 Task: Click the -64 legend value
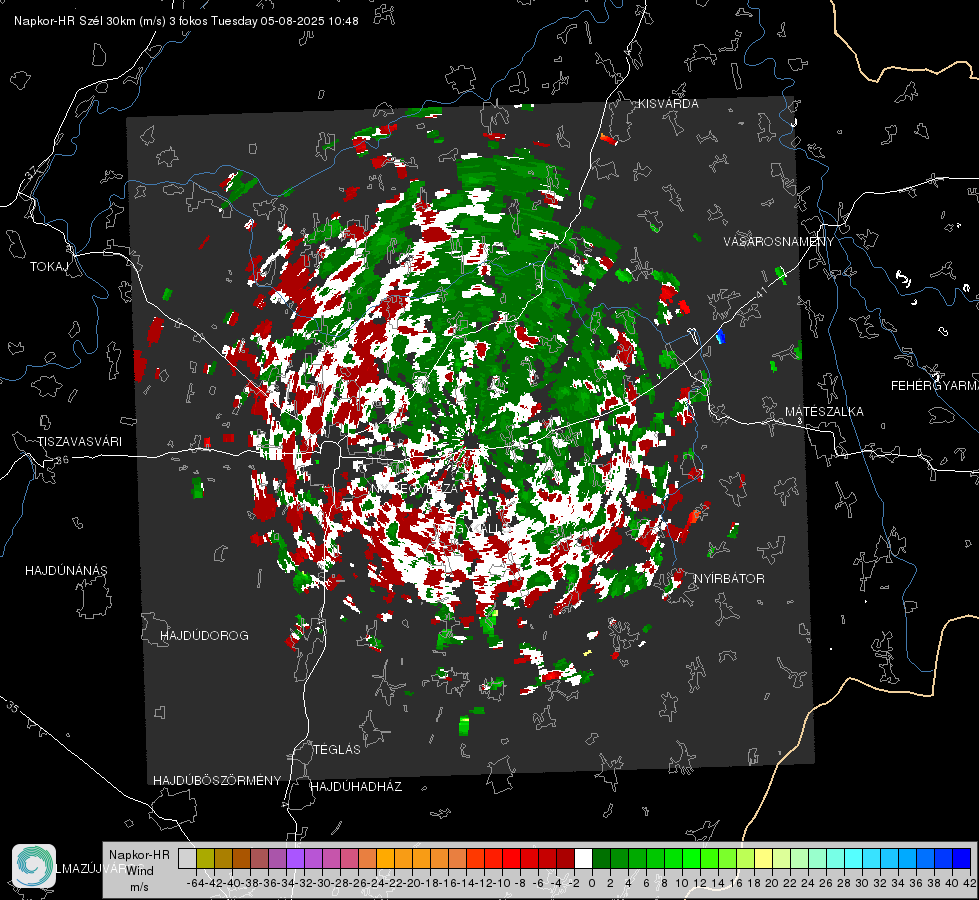195,883
